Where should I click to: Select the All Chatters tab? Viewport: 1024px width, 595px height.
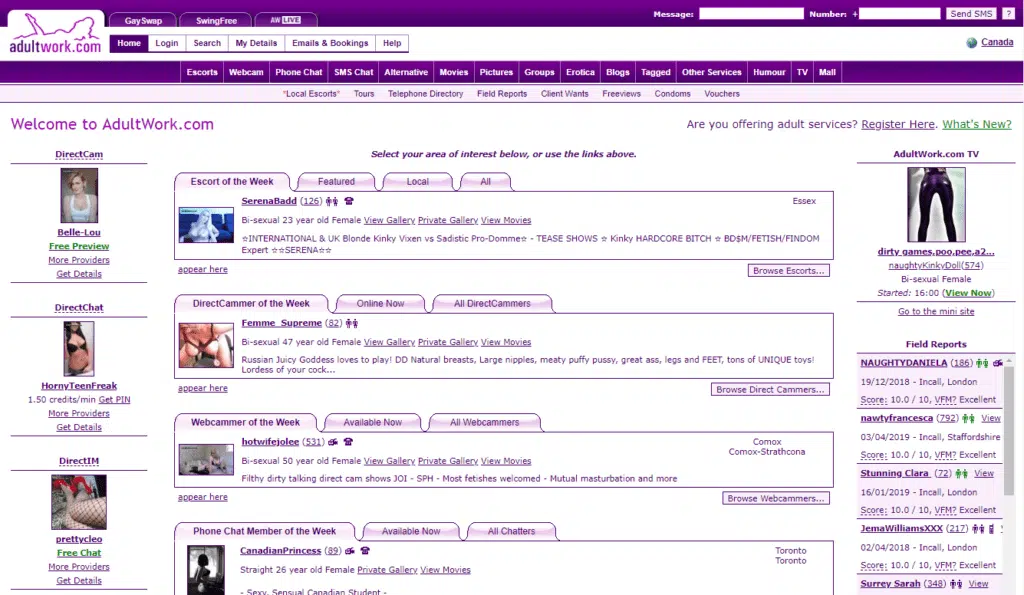(x=511, y=532)
